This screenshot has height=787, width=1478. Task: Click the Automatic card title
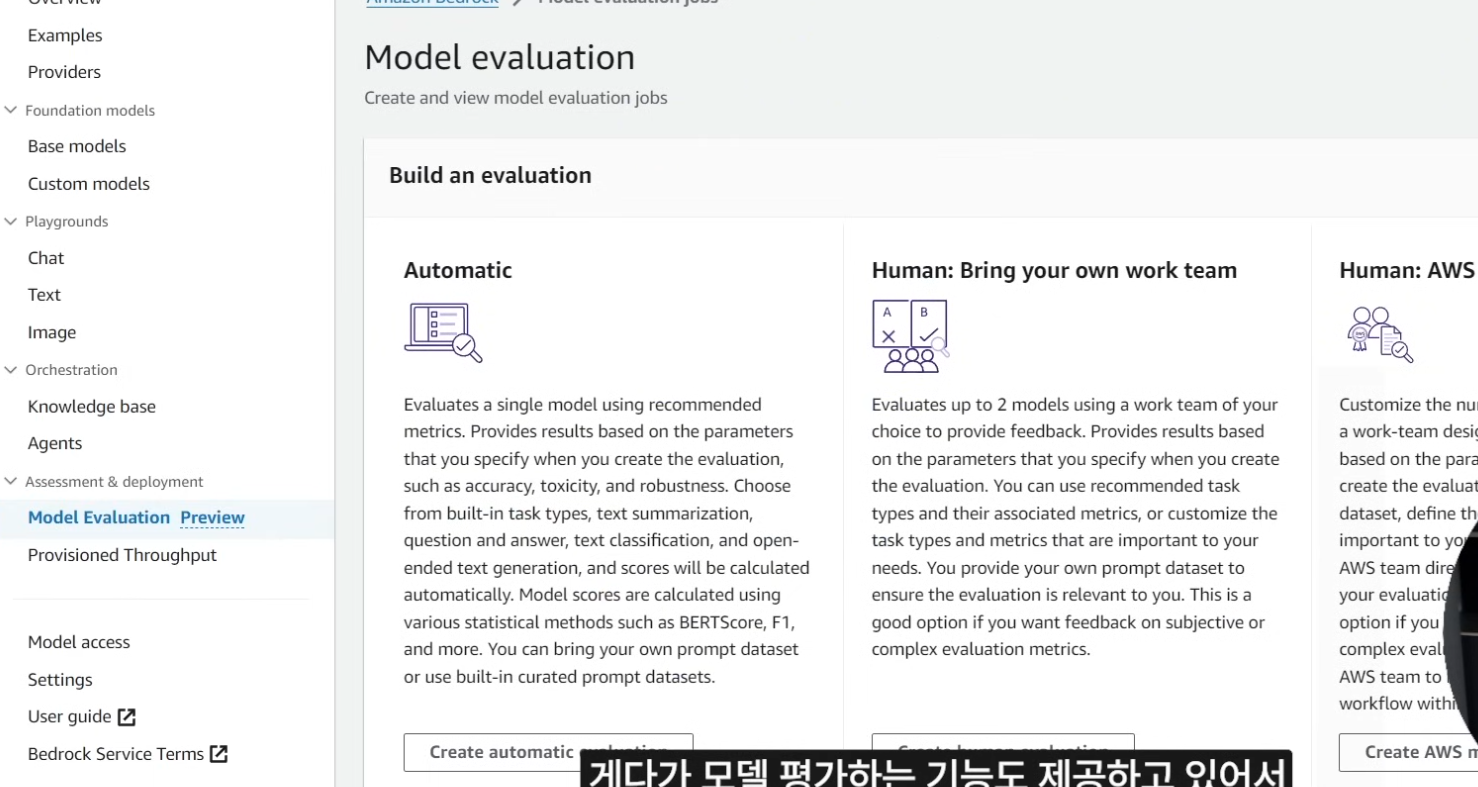[x=458, y=270]
